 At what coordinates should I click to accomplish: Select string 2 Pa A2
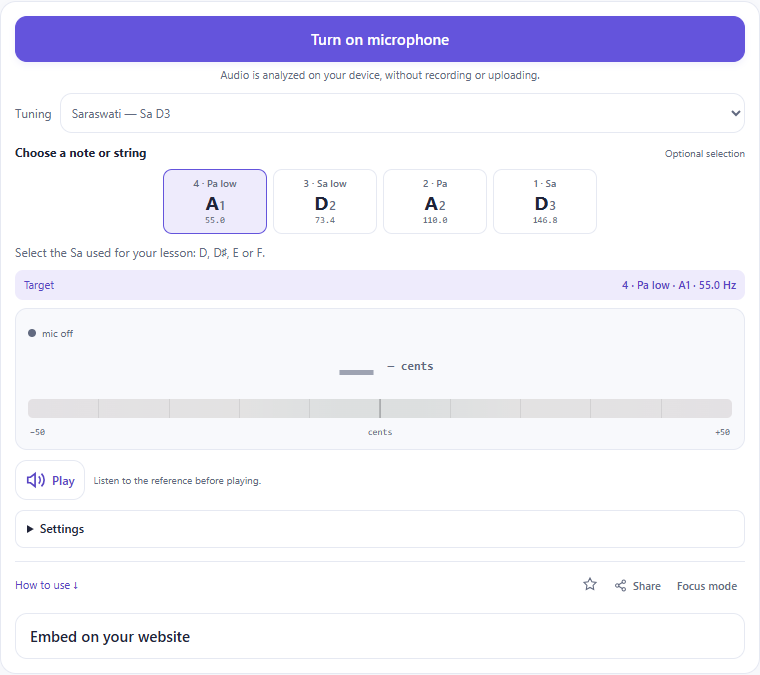point(435,201)
